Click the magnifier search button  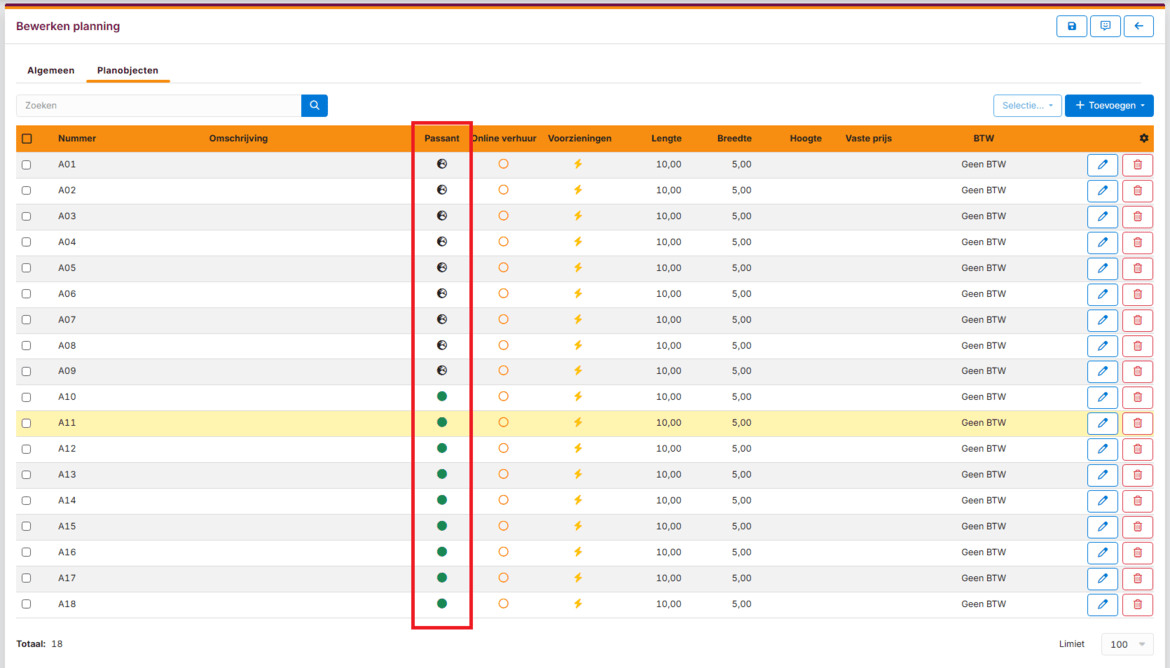pyautogui.click(x=314, y=105)
